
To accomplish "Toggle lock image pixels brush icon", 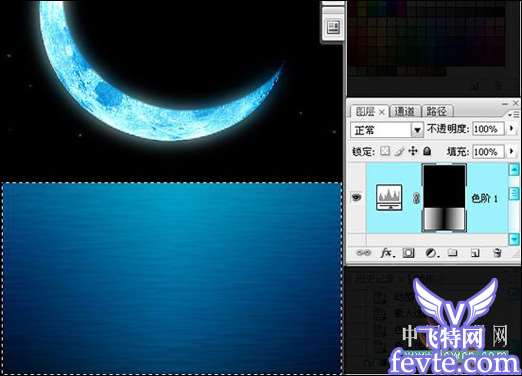I will pos(399,152).
